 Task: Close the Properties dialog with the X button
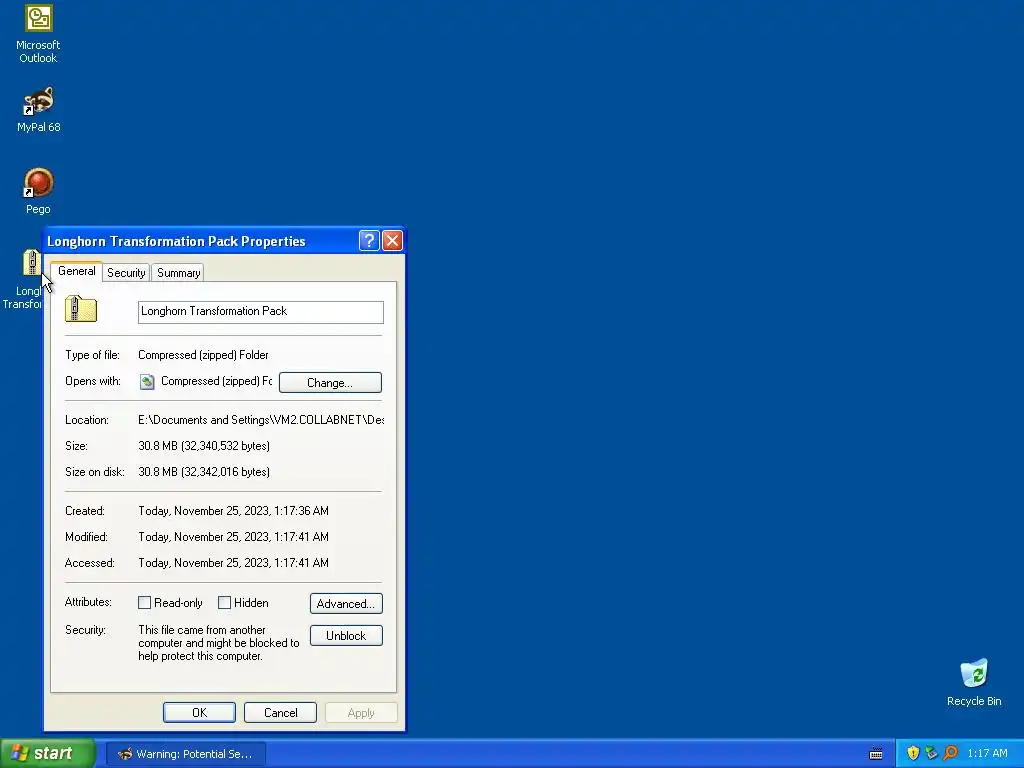(x=392, y=240)
